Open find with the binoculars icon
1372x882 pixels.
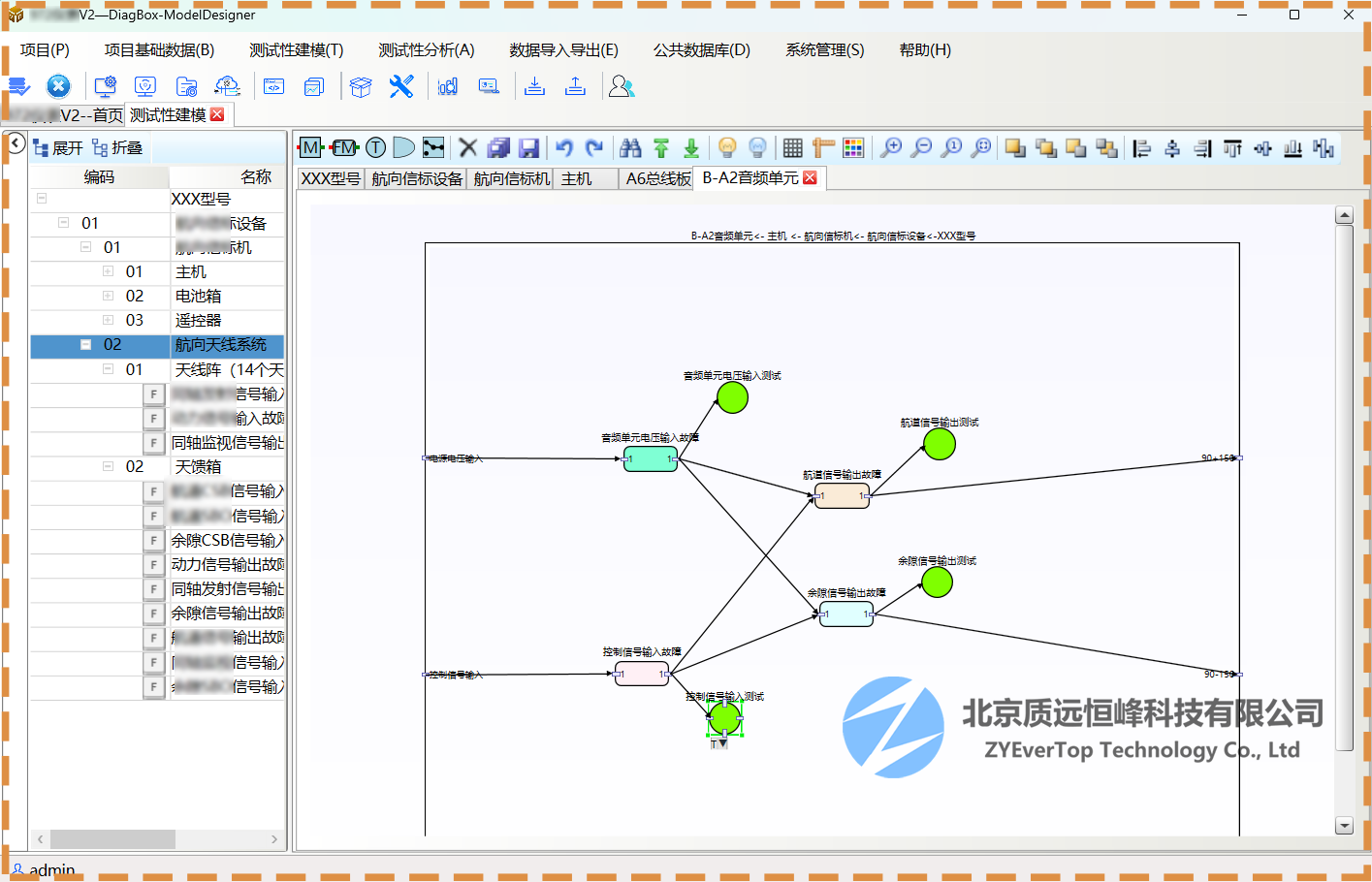pos(630,147)
